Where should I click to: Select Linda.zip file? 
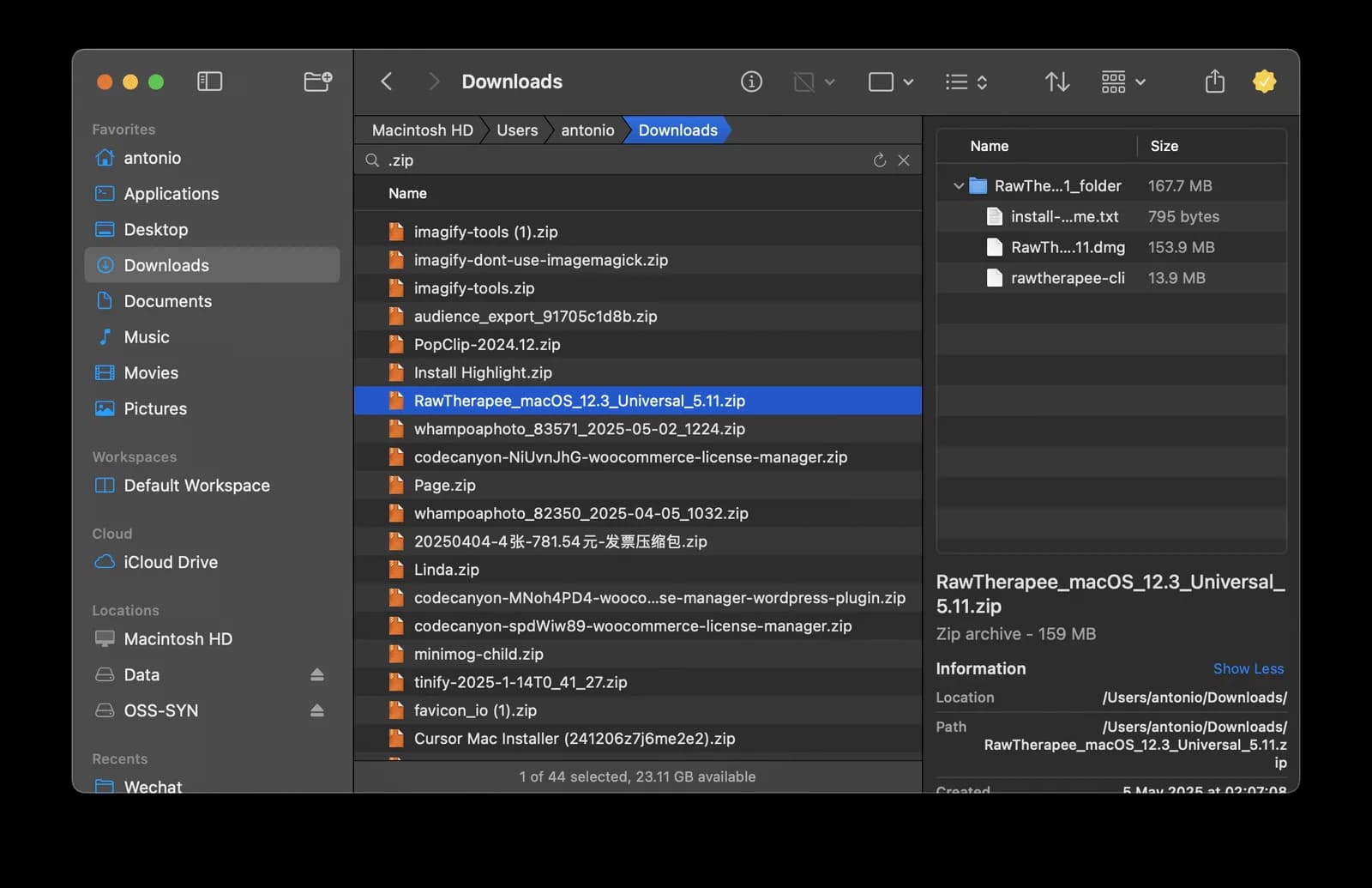[638, 570]
